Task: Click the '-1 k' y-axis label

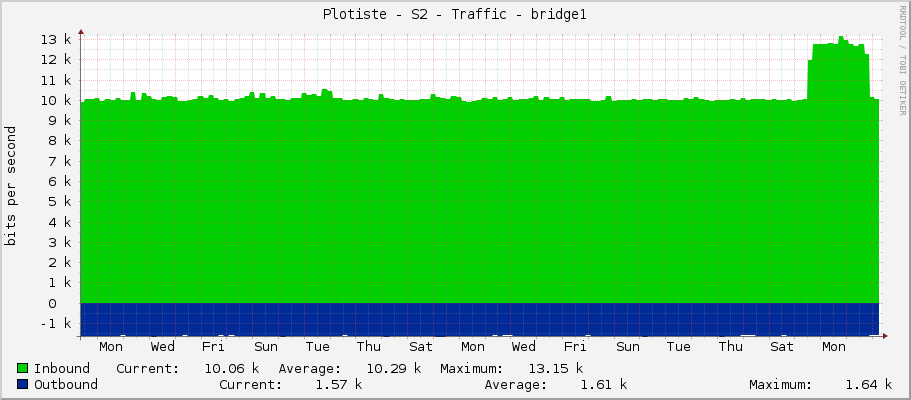Action: (56, 324)
